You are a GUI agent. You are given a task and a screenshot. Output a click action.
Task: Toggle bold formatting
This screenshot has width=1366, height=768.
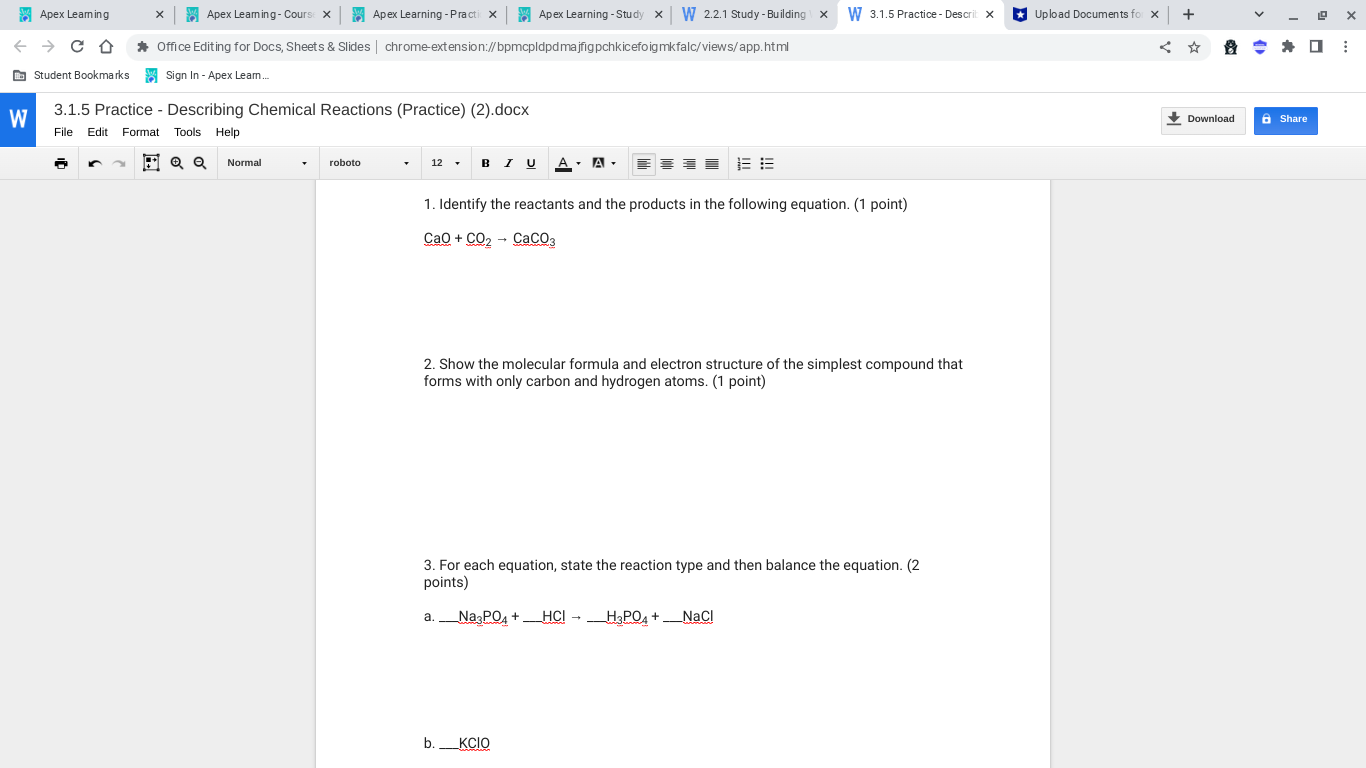[x=485, y=163]
